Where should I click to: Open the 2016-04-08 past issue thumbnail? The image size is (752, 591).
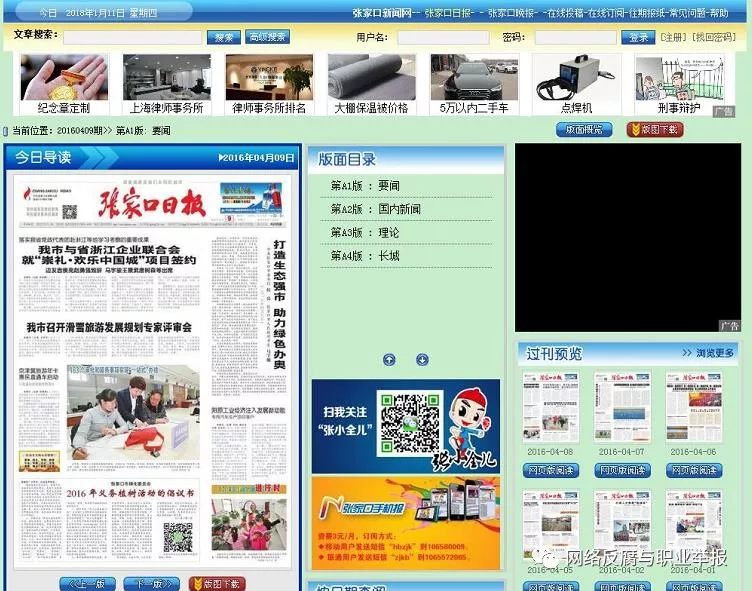pos(551,407)
